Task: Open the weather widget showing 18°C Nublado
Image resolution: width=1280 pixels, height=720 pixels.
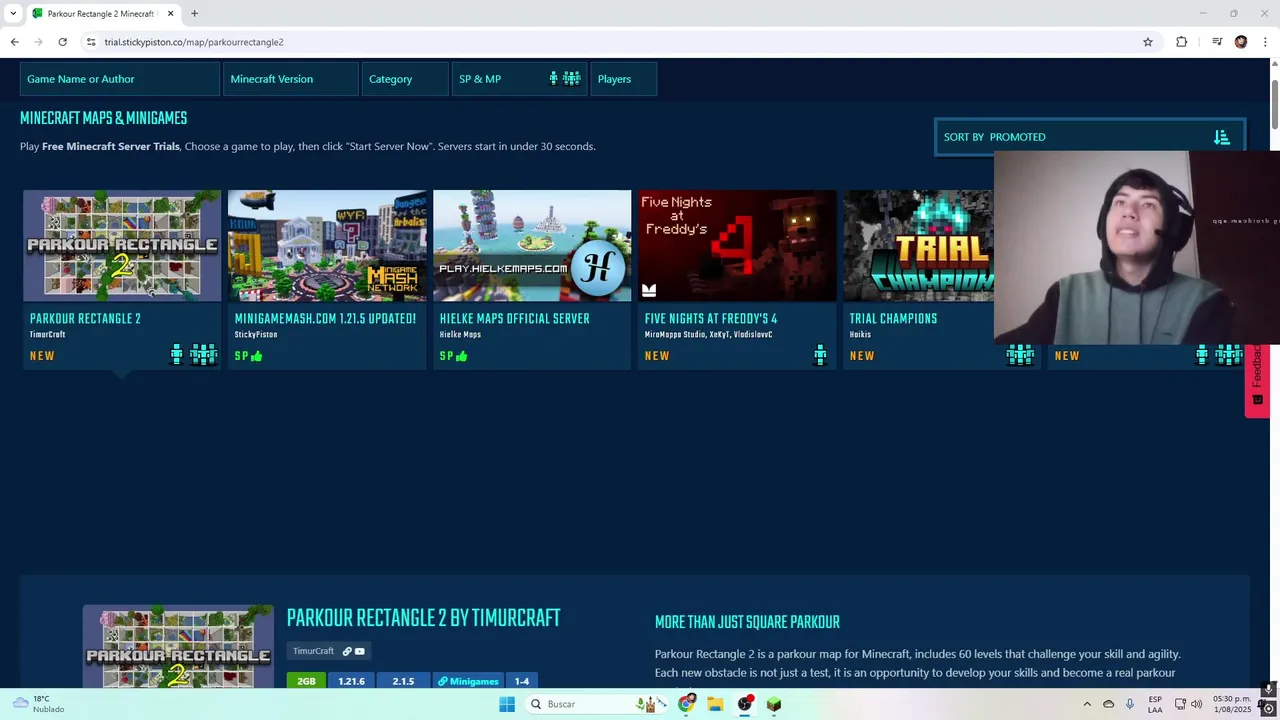Action: pyautogui.click(x=38, y=704)
